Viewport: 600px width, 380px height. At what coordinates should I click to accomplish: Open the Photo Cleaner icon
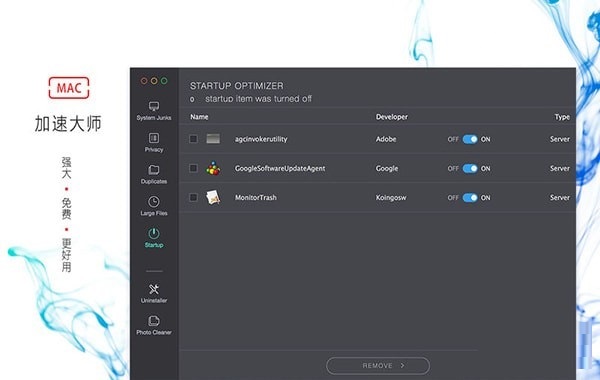[x=154, y=321]
